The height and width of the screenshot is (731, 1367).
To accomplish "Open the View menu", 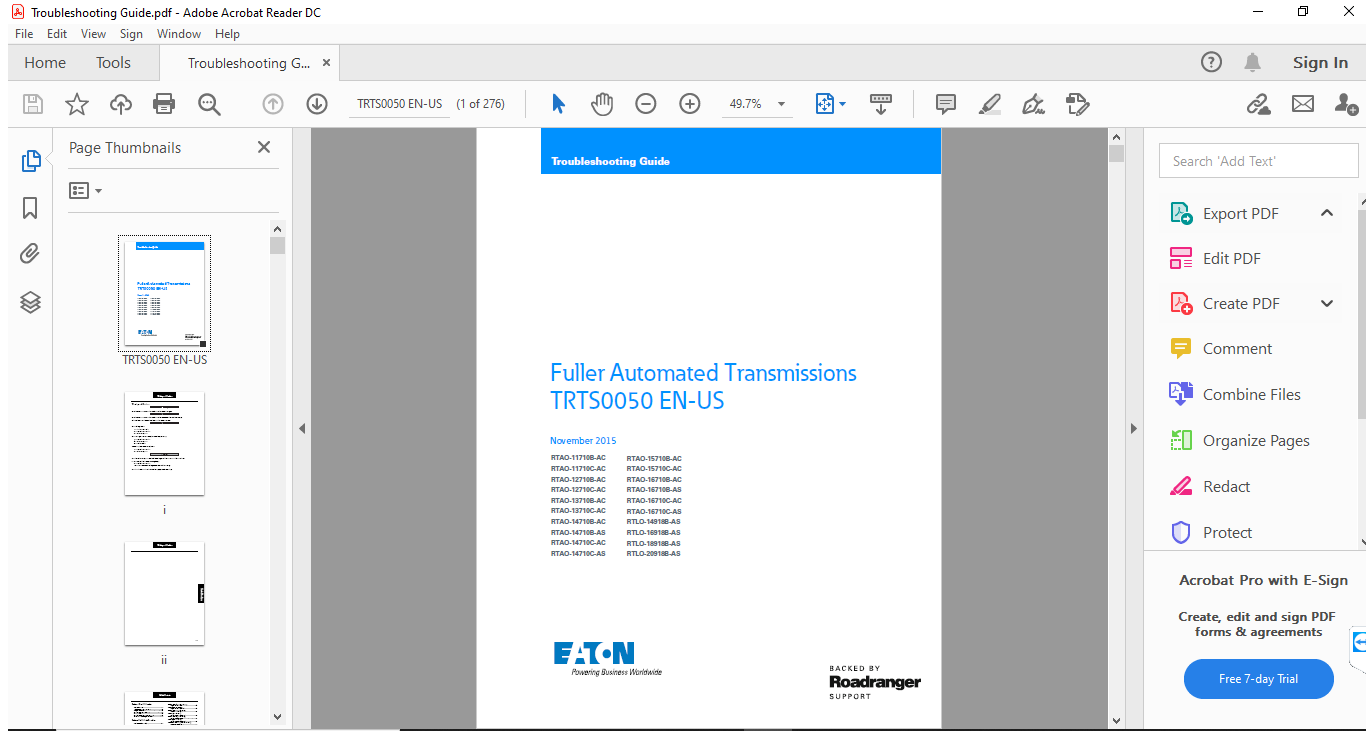I will [93, 34].
